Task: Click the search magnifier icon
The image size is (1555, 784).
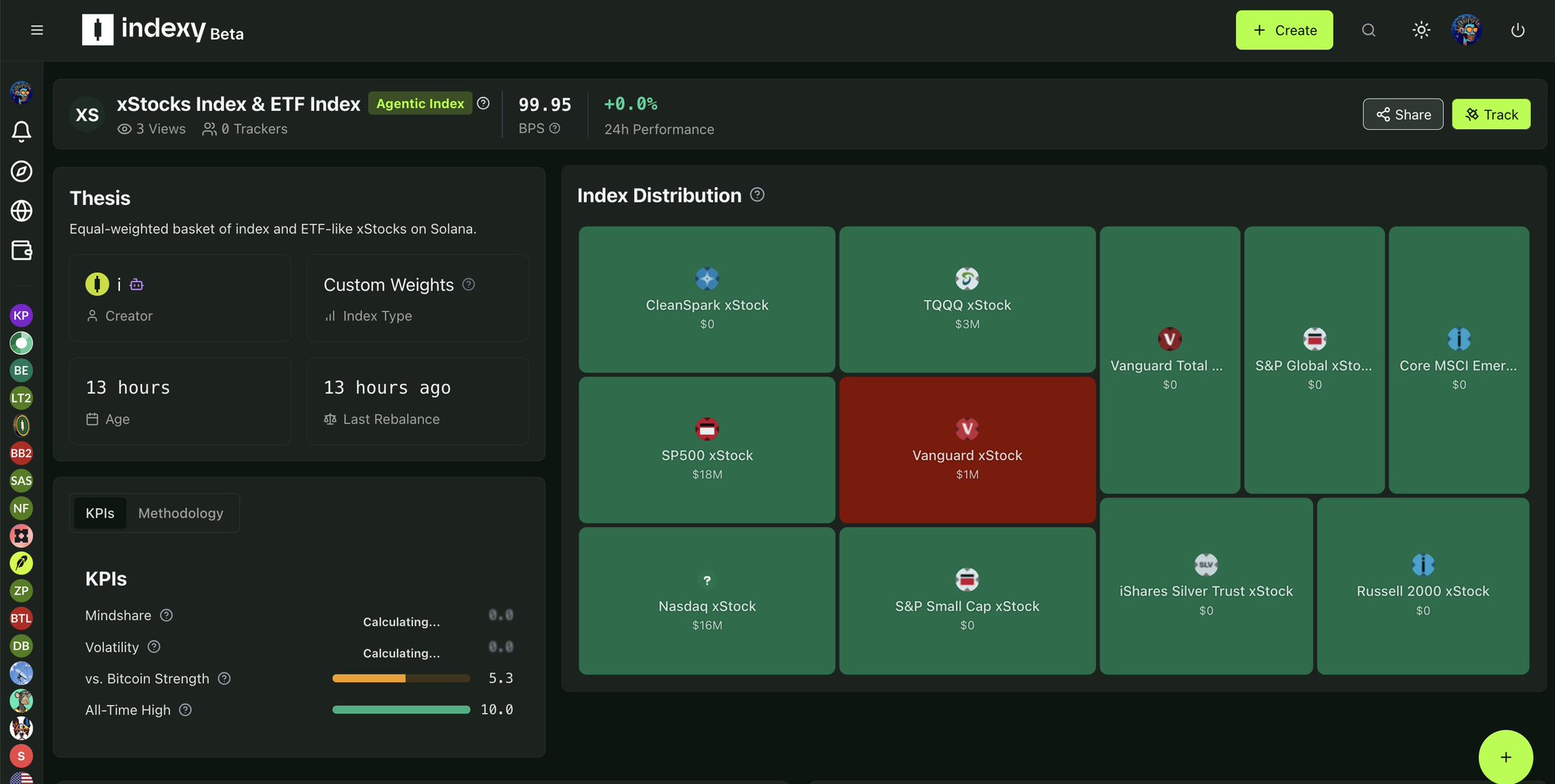Action: 1368,30
